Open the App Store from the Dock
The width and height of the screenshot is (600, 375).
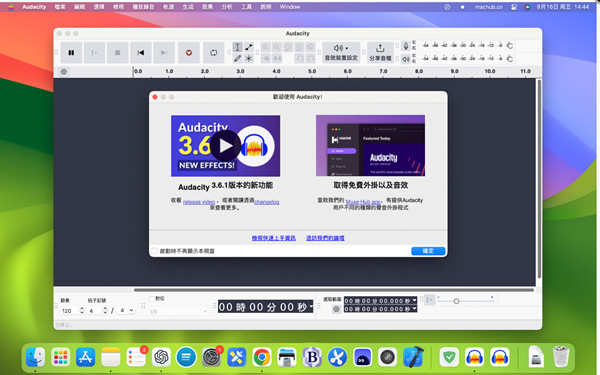click(x=85, y=357)
